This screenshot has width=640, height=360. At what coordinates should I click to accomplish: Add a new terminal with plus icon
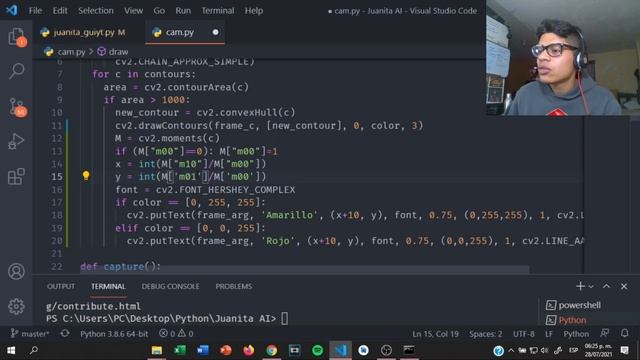[x=580, y=286]
